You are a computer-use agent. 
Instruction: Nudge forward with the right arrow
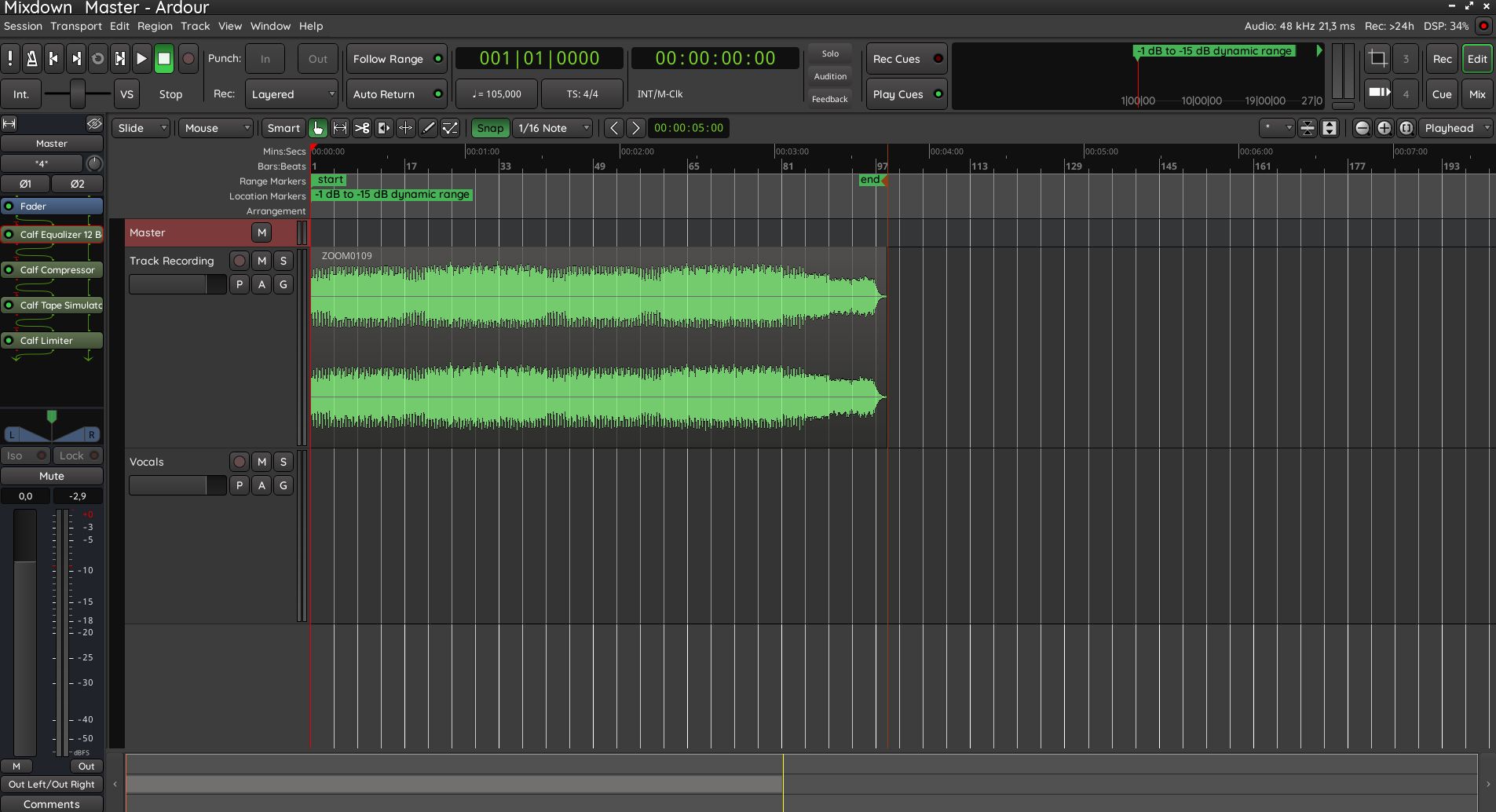pos(636,128)
